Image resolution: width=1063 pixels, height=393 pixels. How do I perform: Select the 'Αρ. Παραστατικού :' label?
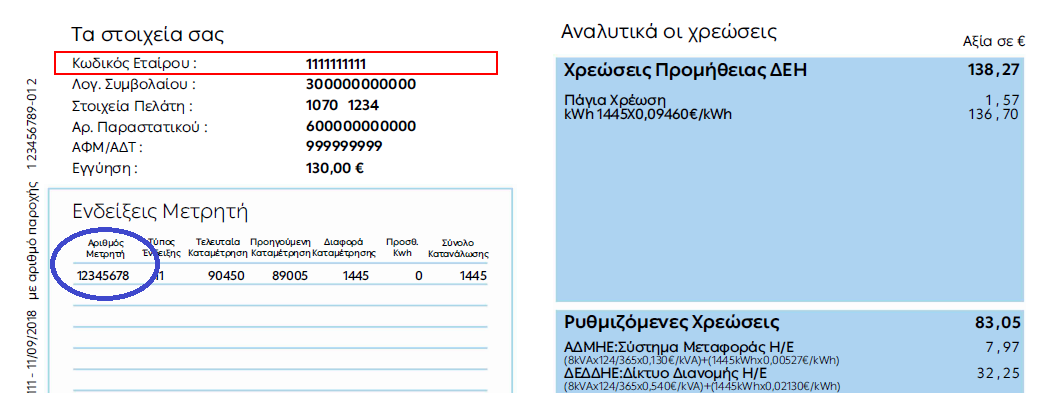(139, 127)
